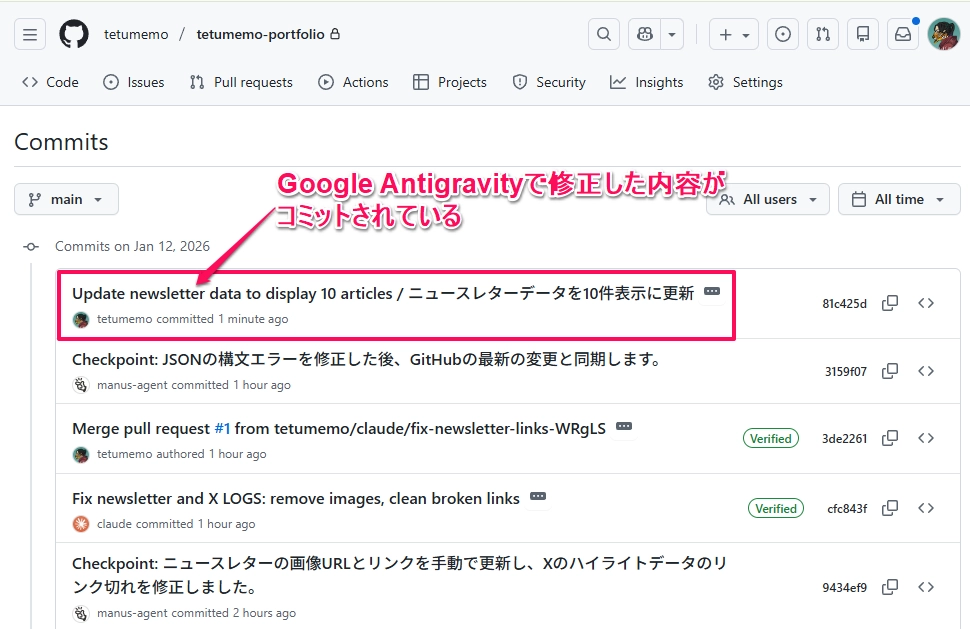Open the All time date filter
970x629 pixels.
click(x=899, y=199)
